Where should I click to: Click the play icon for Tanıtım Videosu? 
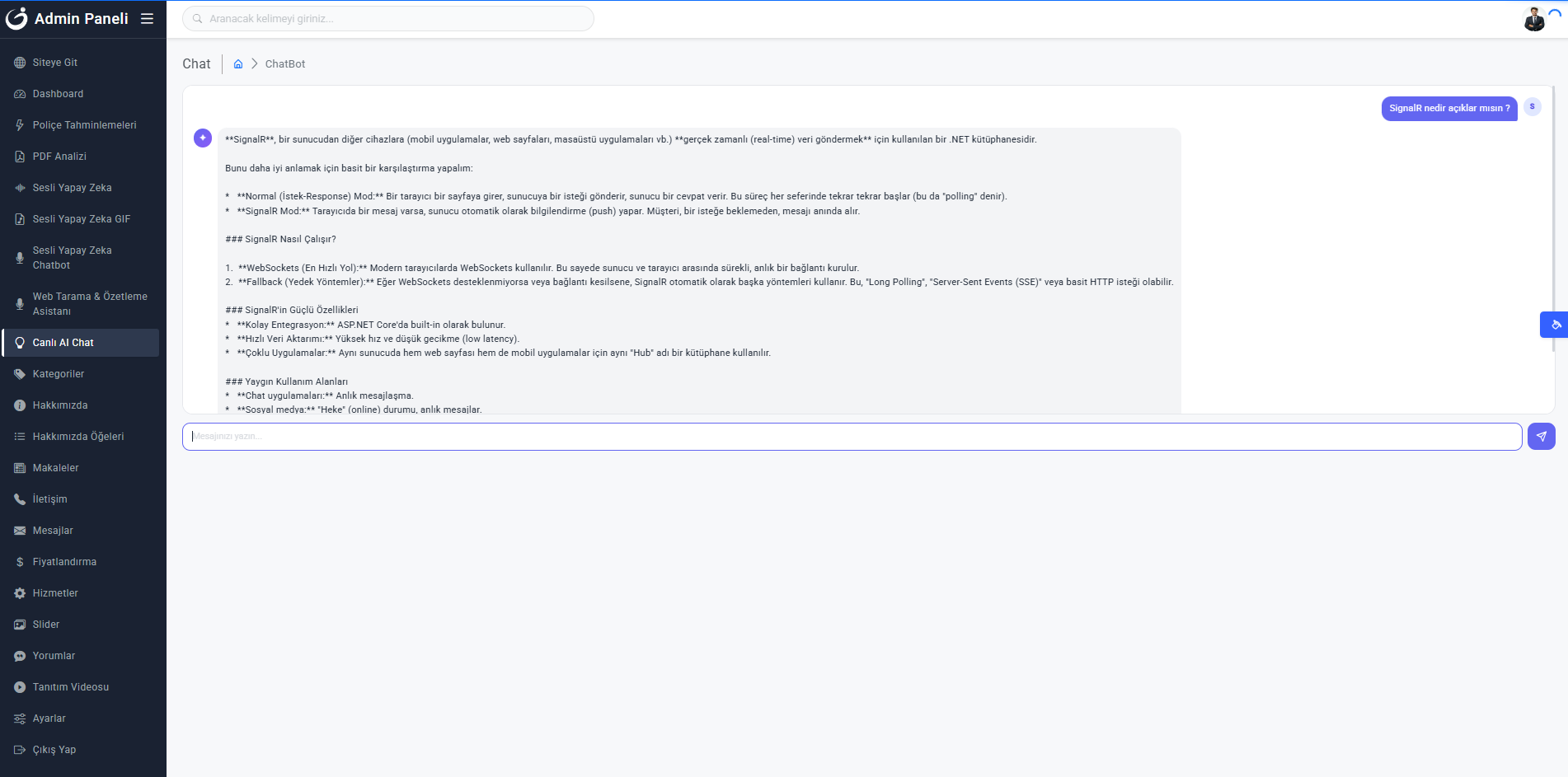pyautogui.click(x=20, y=687)
